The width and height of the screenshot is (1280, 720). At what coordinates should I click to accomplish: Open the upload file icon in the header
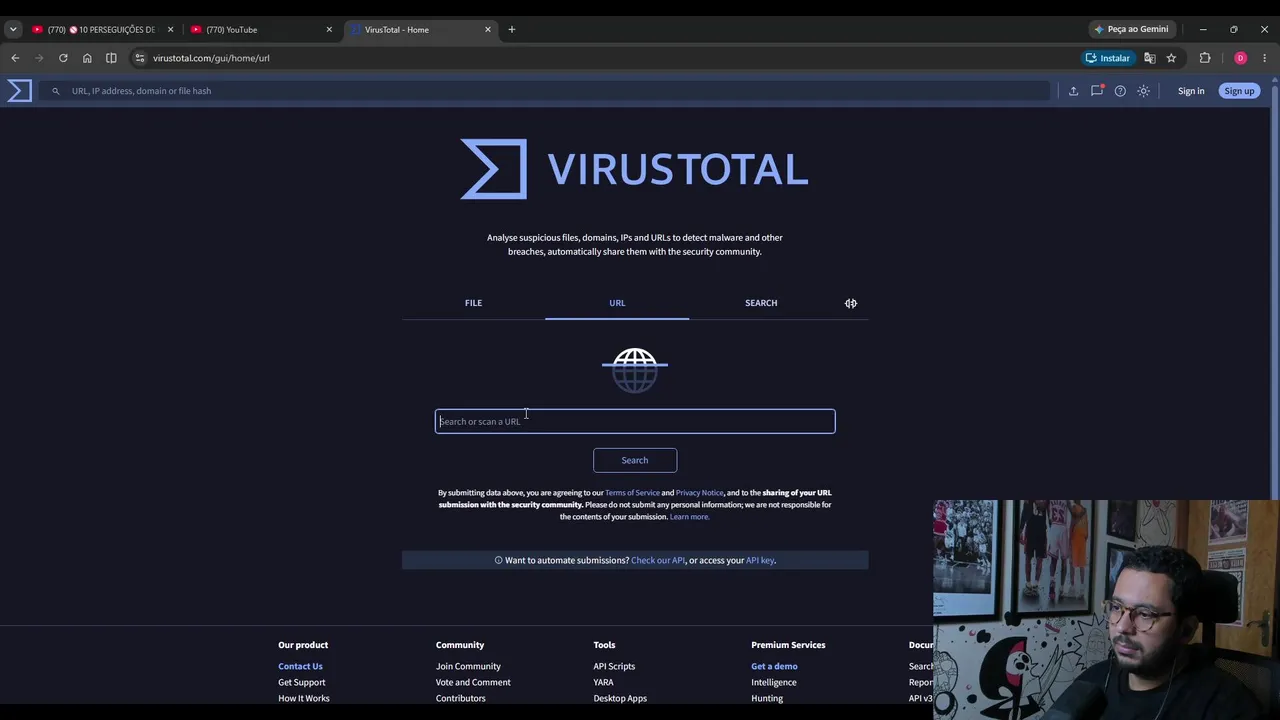(1073, 91)
